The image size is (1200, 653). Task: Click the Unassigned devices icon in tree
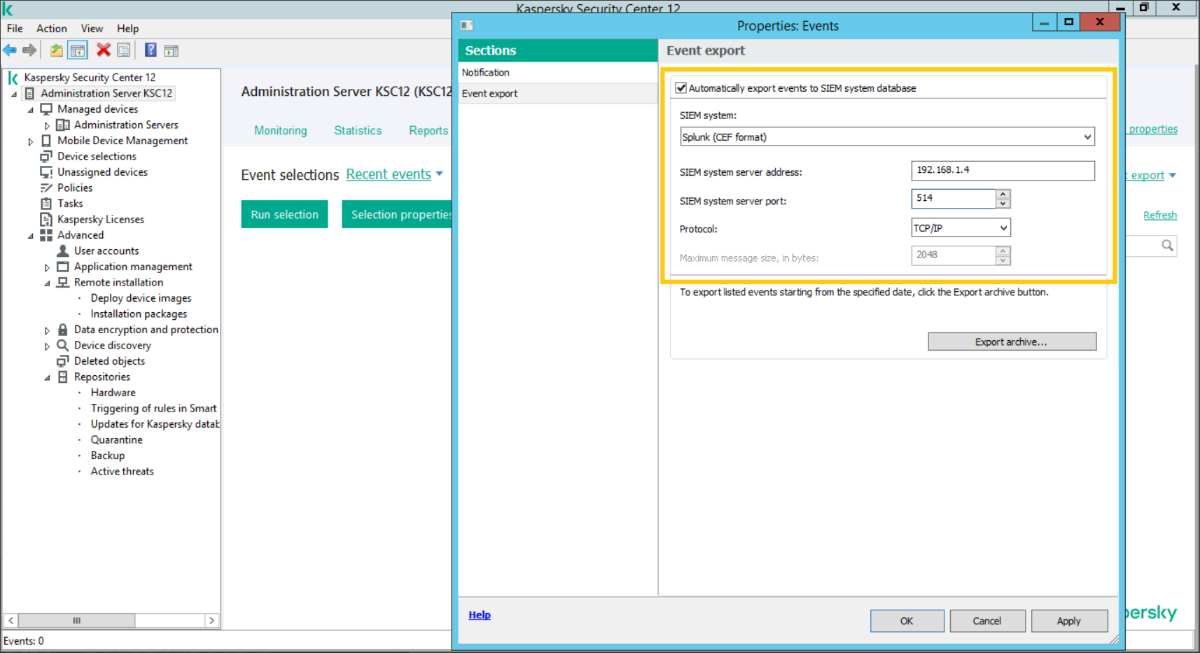point(46,172)
